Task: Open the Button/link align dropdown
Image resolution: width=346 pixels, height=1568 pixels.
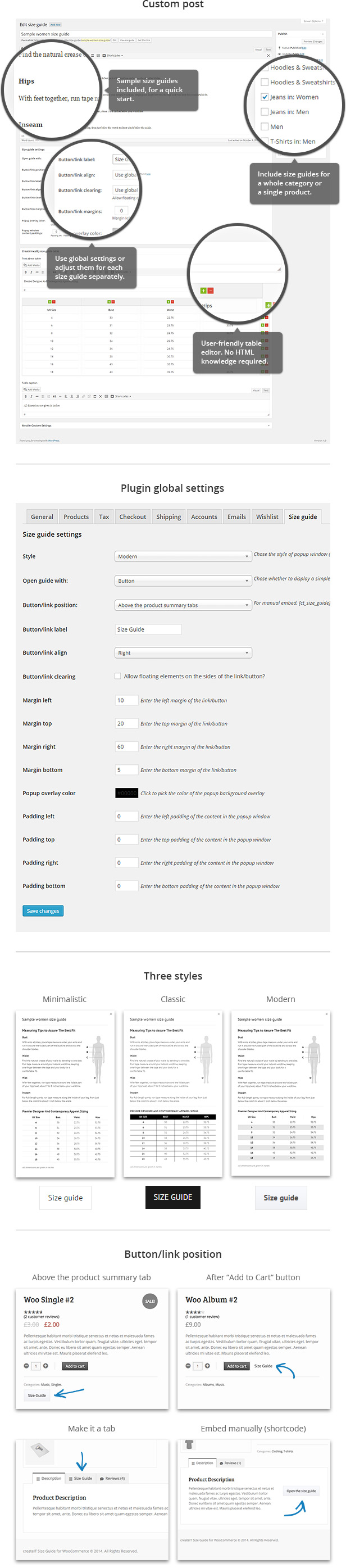Action: click(x=183, y=652)
